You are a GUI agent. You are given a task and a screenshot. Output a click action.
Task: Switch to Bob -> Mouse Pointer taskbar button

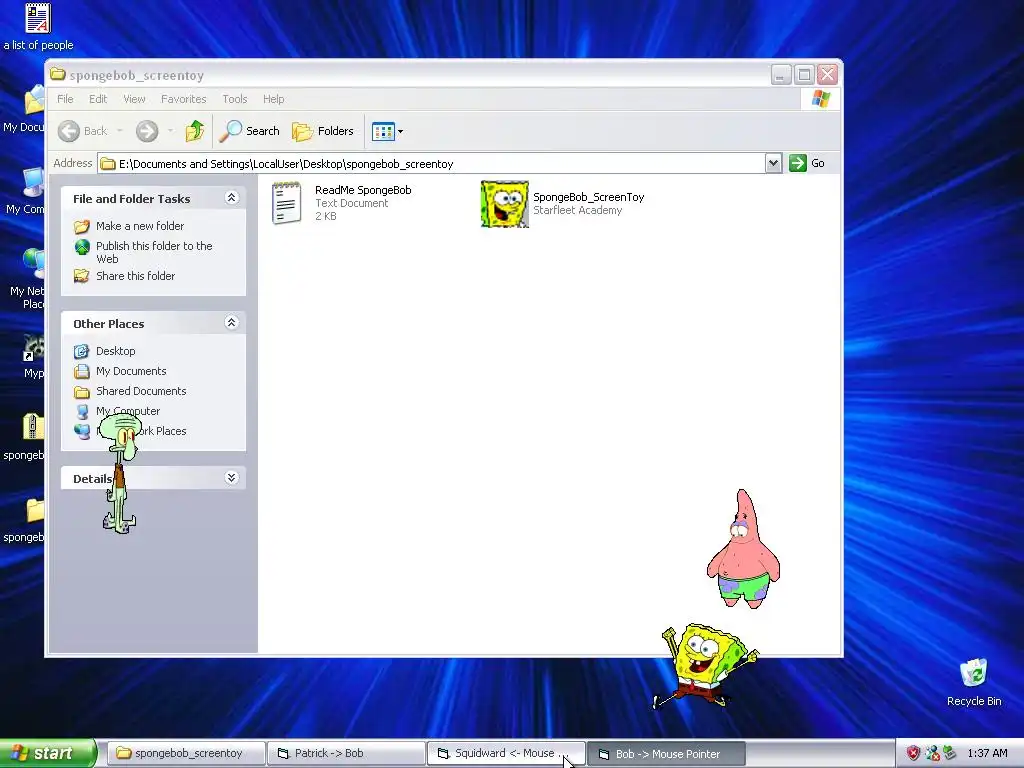[x=666, y=754]
